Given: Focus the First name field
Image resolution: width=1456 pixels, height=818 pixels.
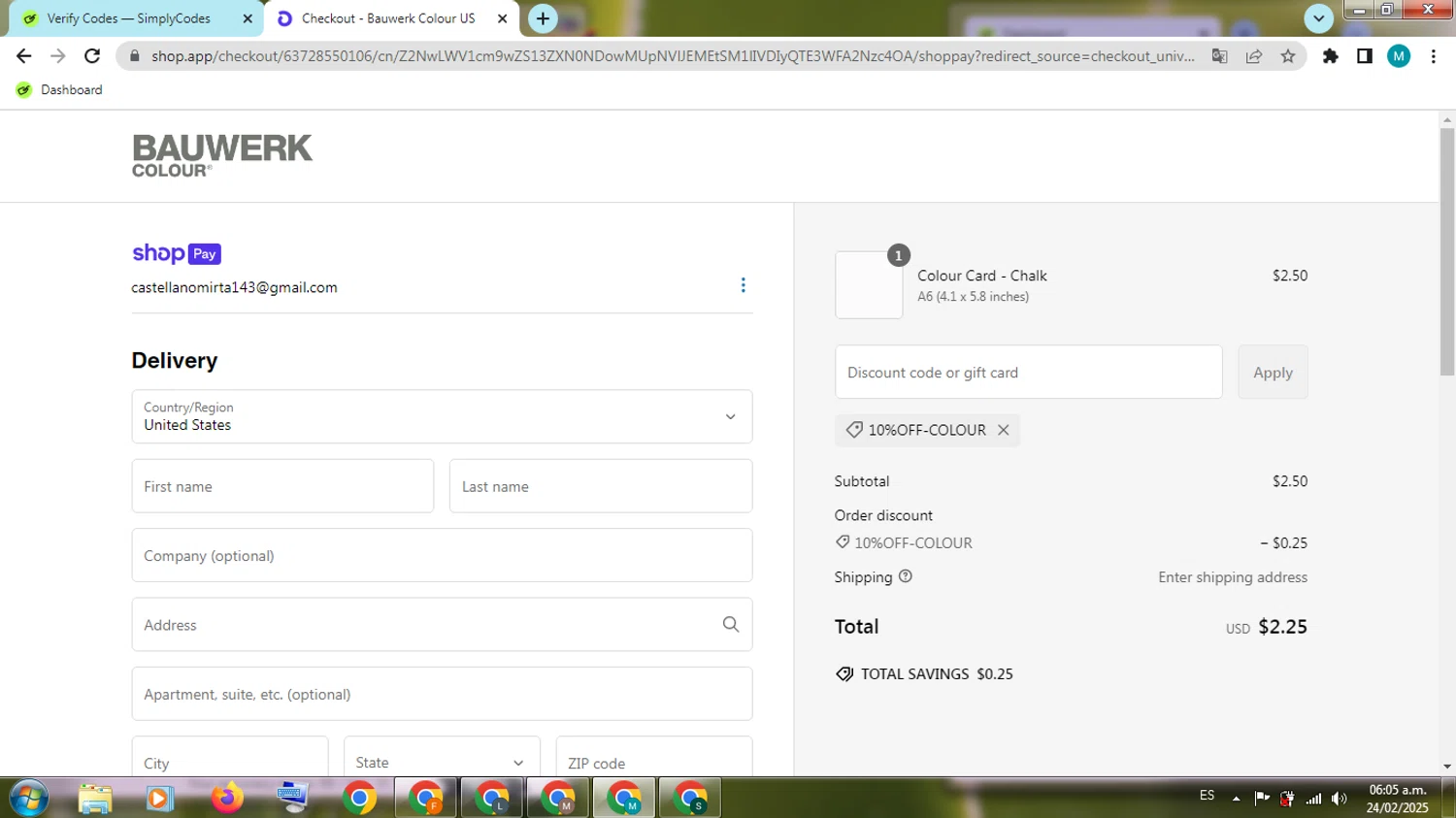Looking at the screenshot, I should click(x=282, y=486).
